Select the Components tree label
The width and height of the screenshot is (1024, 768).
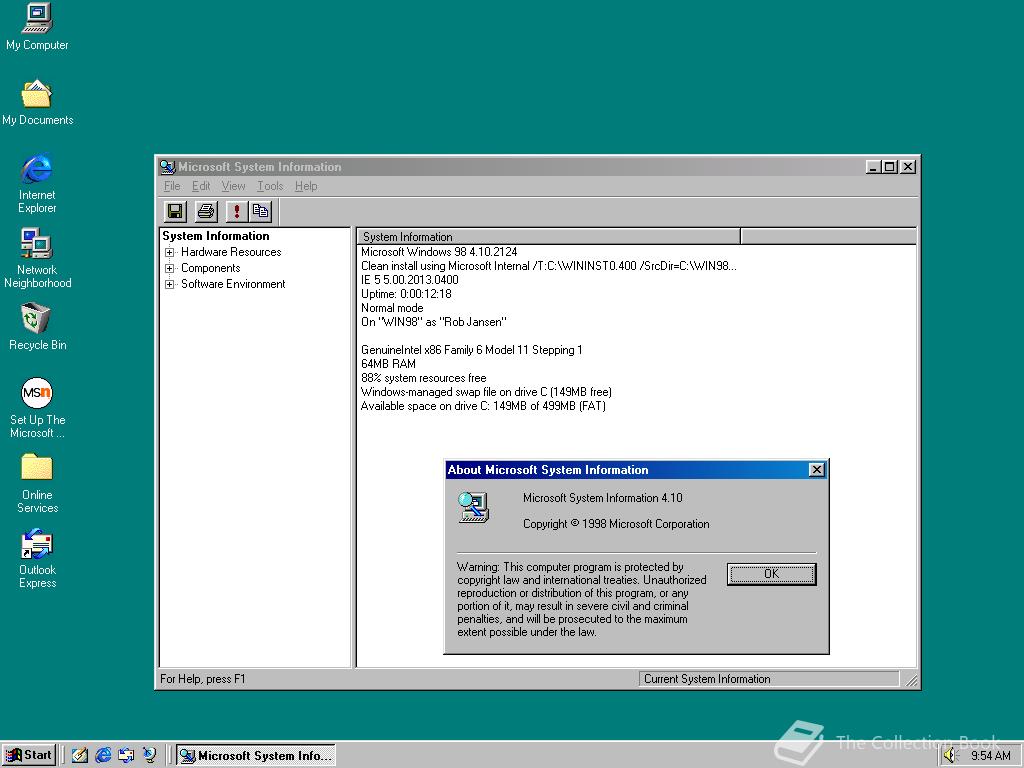tap(210, 268)
